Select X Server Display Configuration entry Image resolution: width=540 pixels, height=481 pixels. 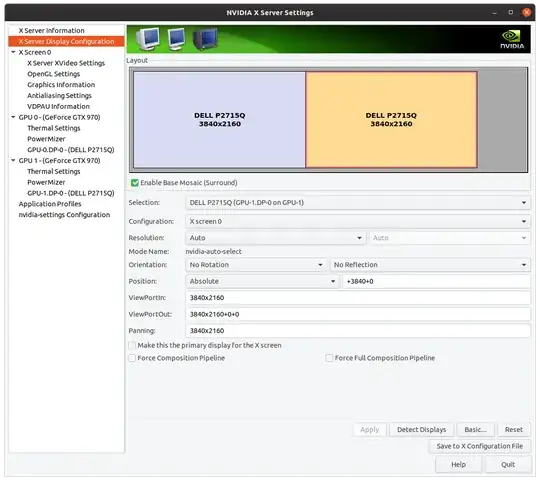click(66, 41)
